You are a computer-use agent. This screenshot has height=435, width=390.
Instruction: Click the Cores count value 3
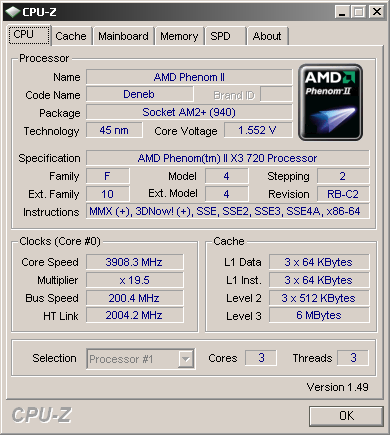pyautogui.click(x=261, y=358)
